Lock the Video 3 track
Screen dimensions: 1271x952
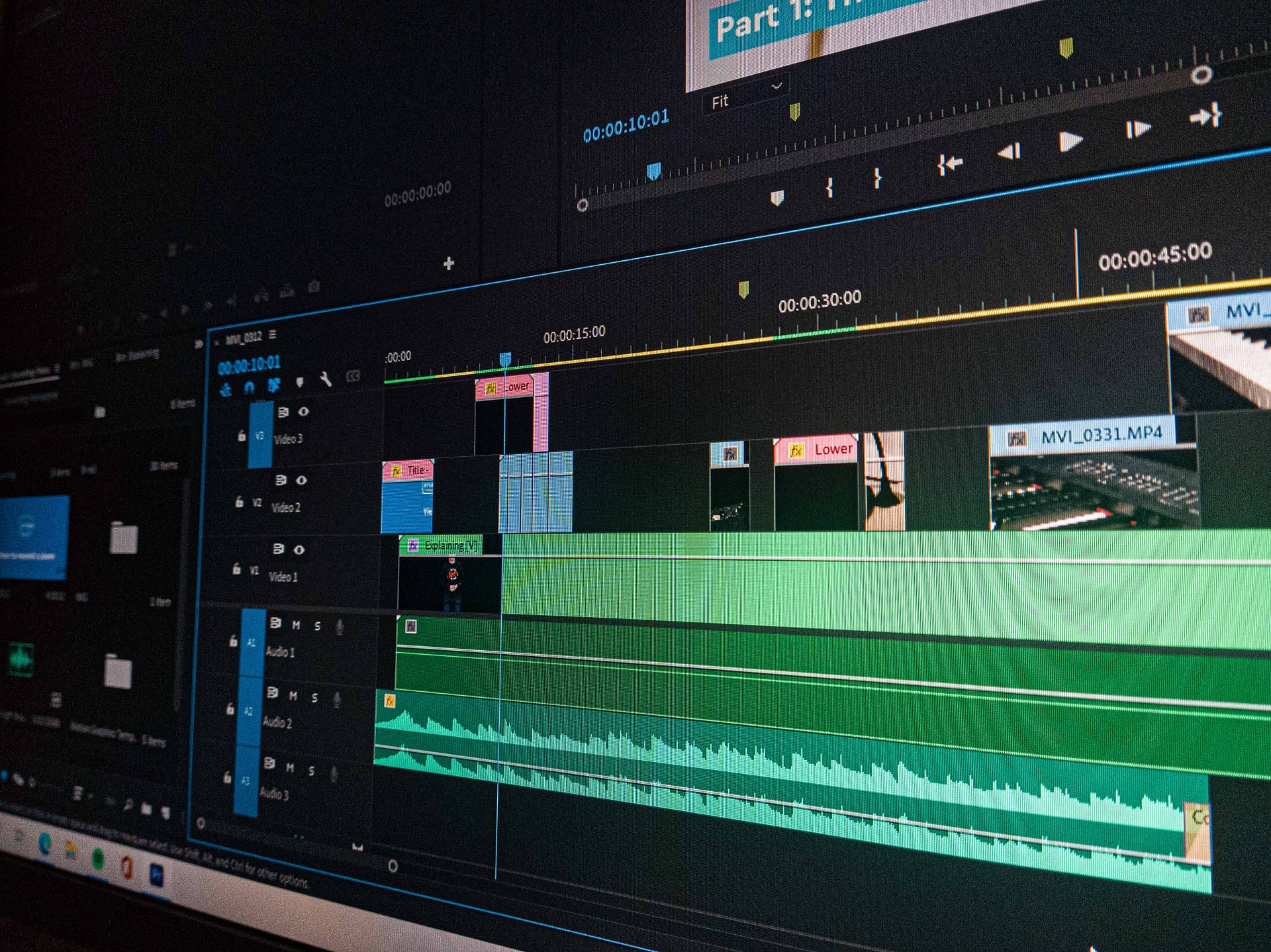click(x=242, y=435)
